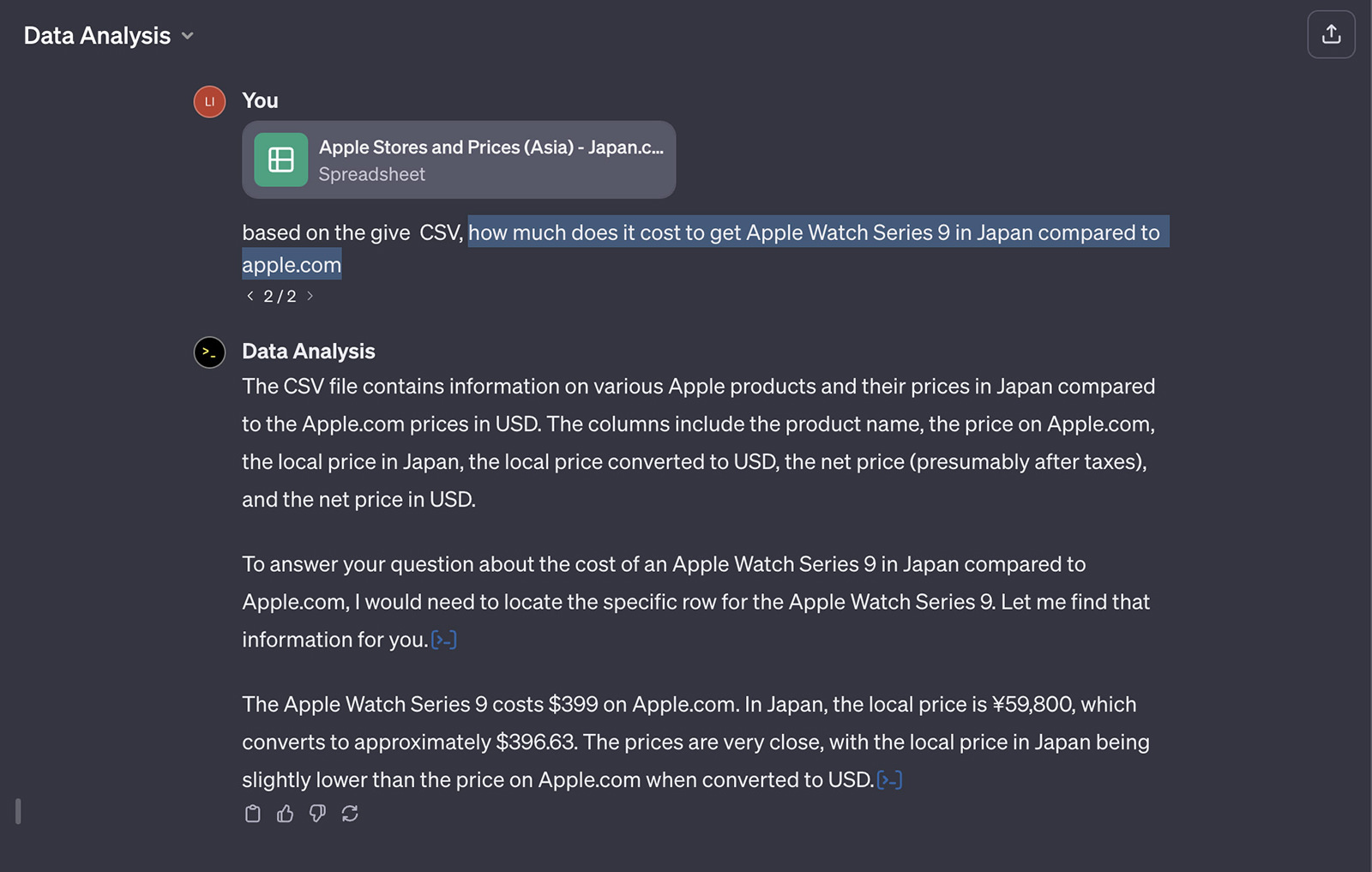Click the Data Analysis terminal avatar icon
The image size is (1372, 872).
[209, 352]
